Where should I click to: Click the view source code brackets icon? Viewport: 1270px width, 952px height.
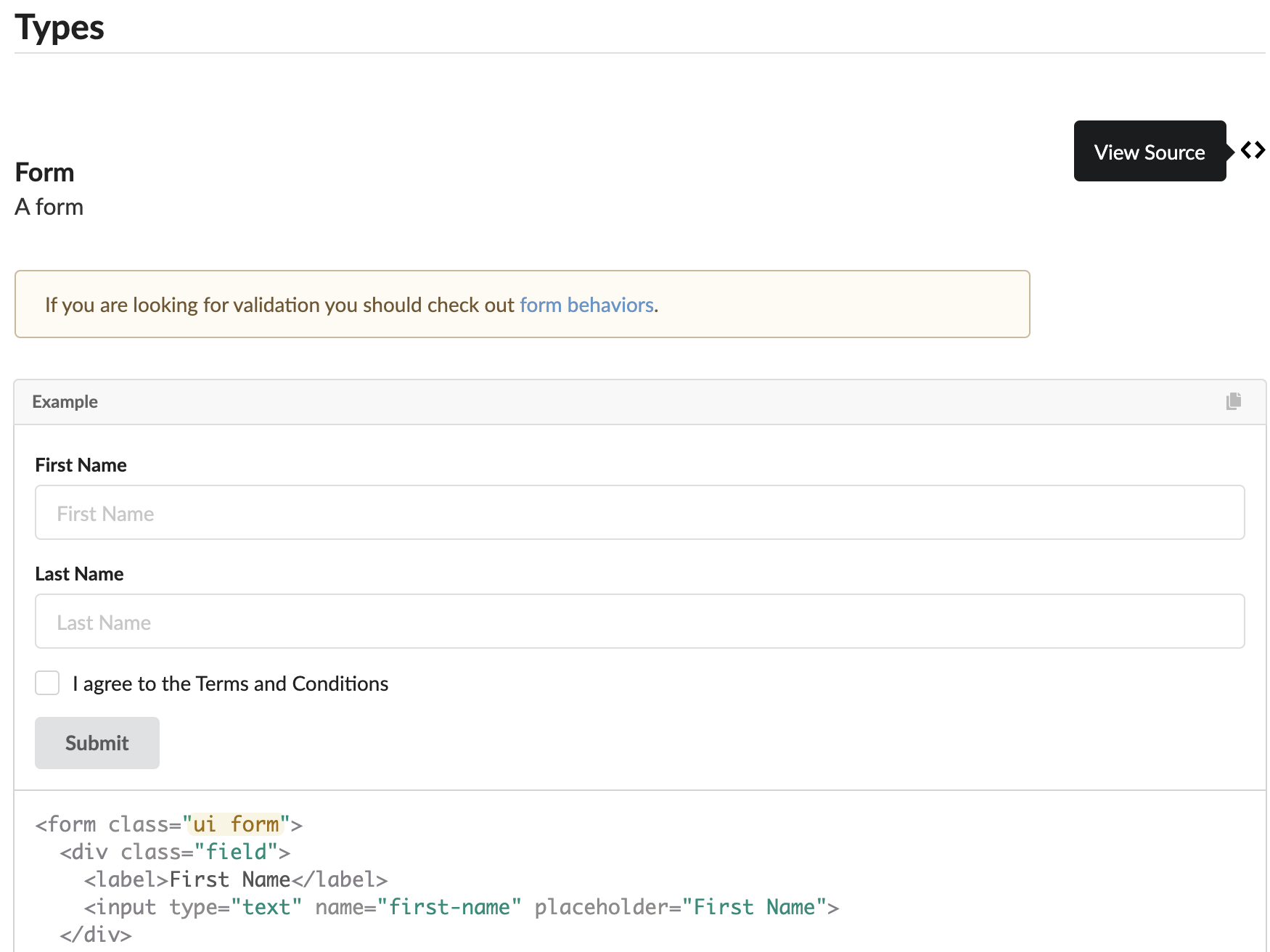pos(1253,150)
